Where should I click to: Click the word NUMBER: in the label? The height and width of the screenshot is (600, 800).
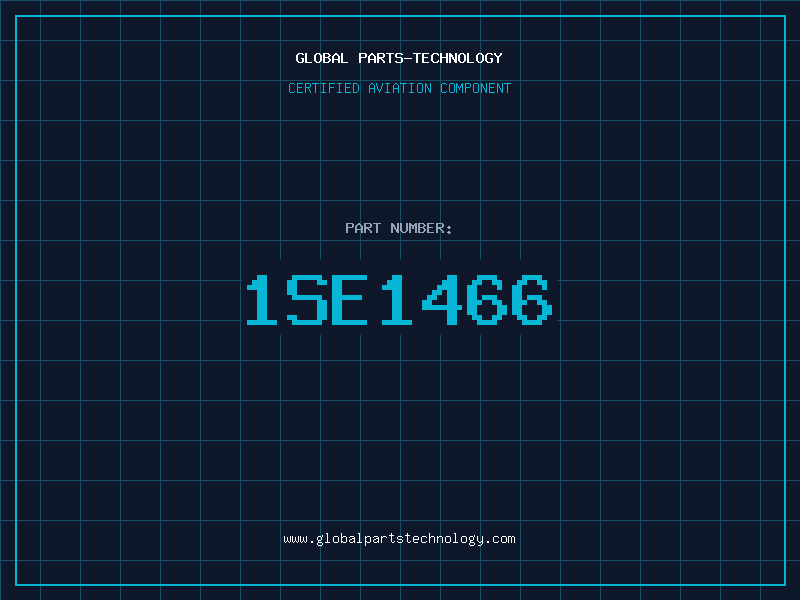pyautogui.click(x=421, y=228)
